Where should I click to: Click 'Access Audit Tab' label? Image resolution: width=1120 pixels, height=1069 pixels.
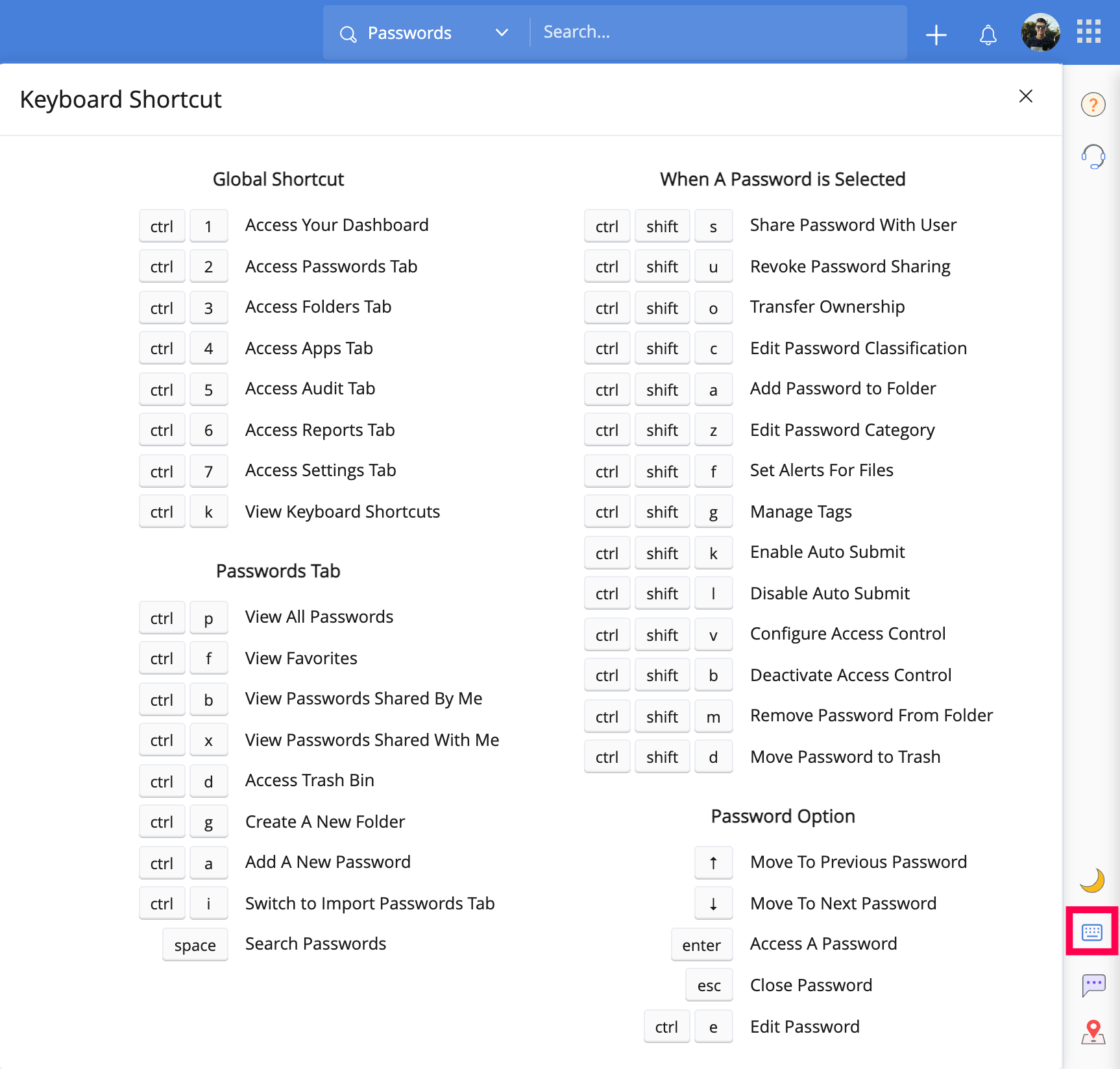[x=310, y=389]
